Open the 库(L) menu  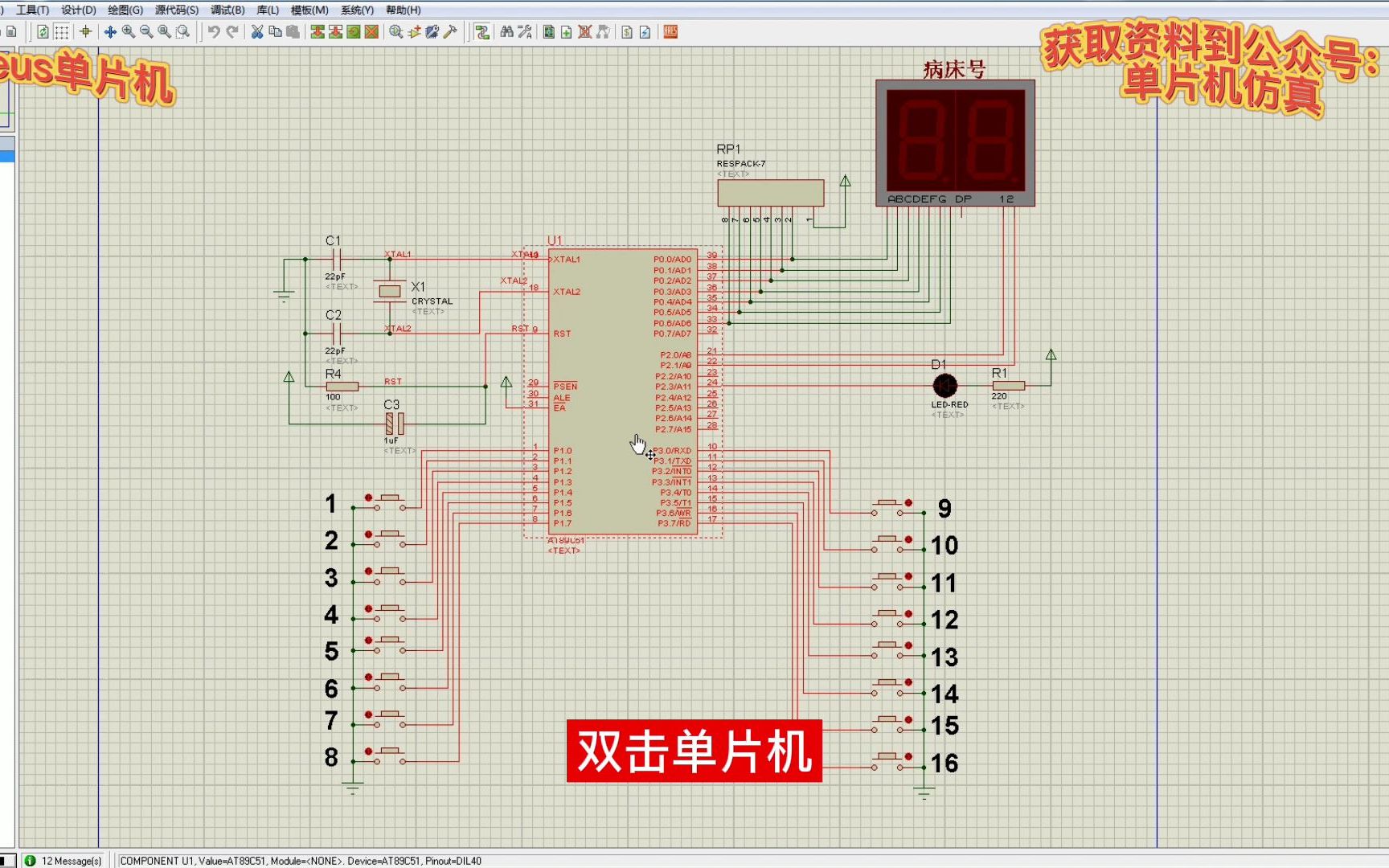(268, 10)
